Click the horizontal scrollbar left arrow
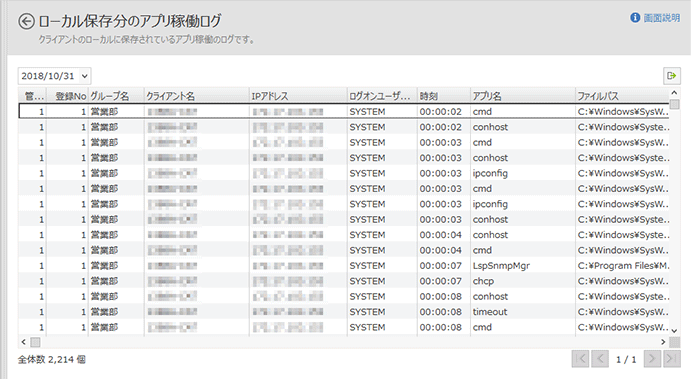The width and height of the screenshot is (691, 379). coord(23,342)
